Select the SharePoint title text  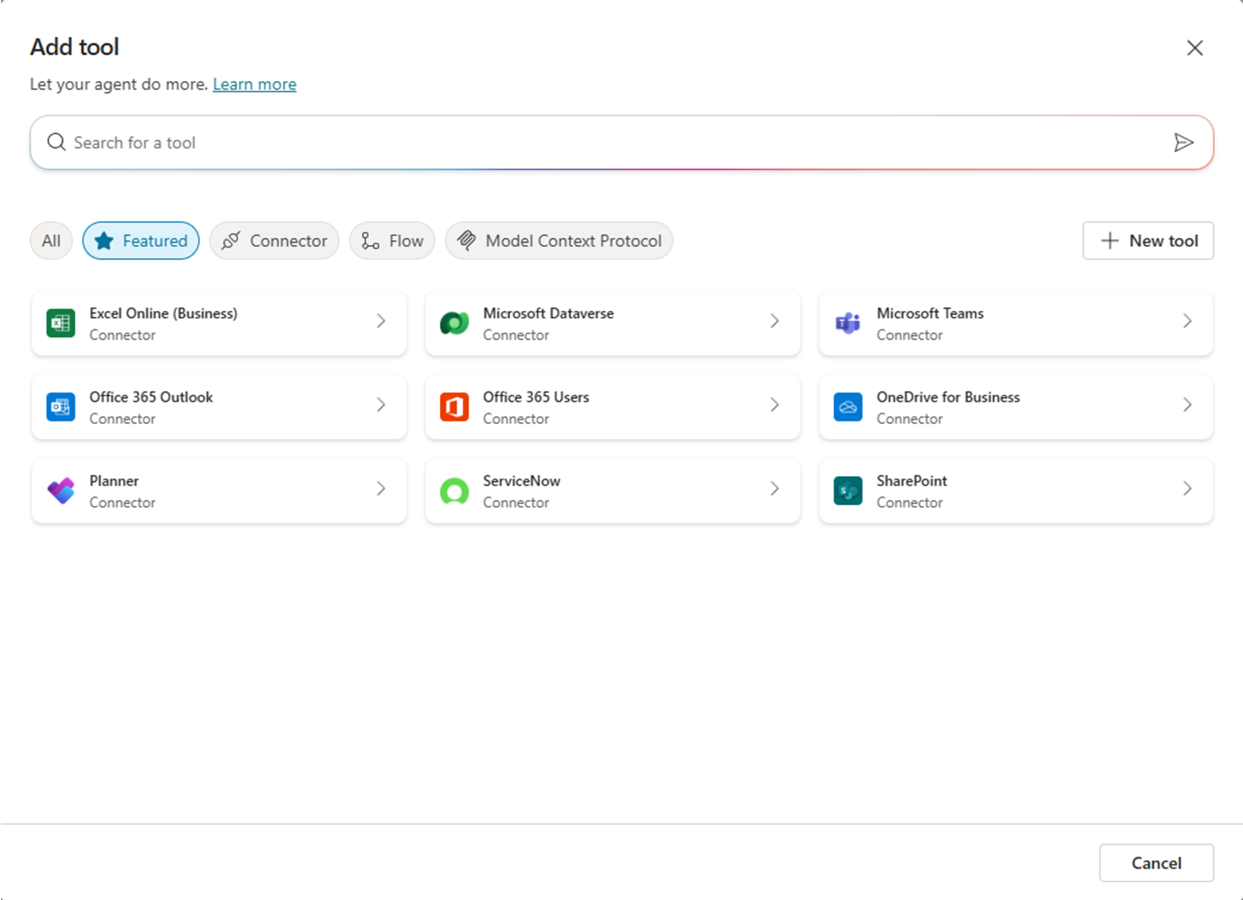click(912, 481)
